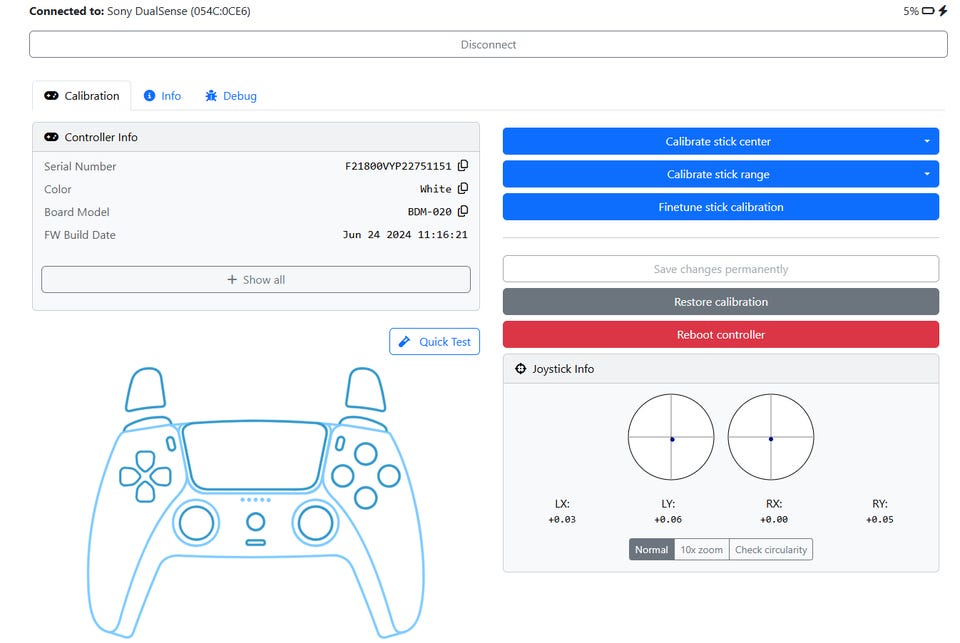960x643 pixels.
Task: Click the right stick position circle
Action: 771,437
